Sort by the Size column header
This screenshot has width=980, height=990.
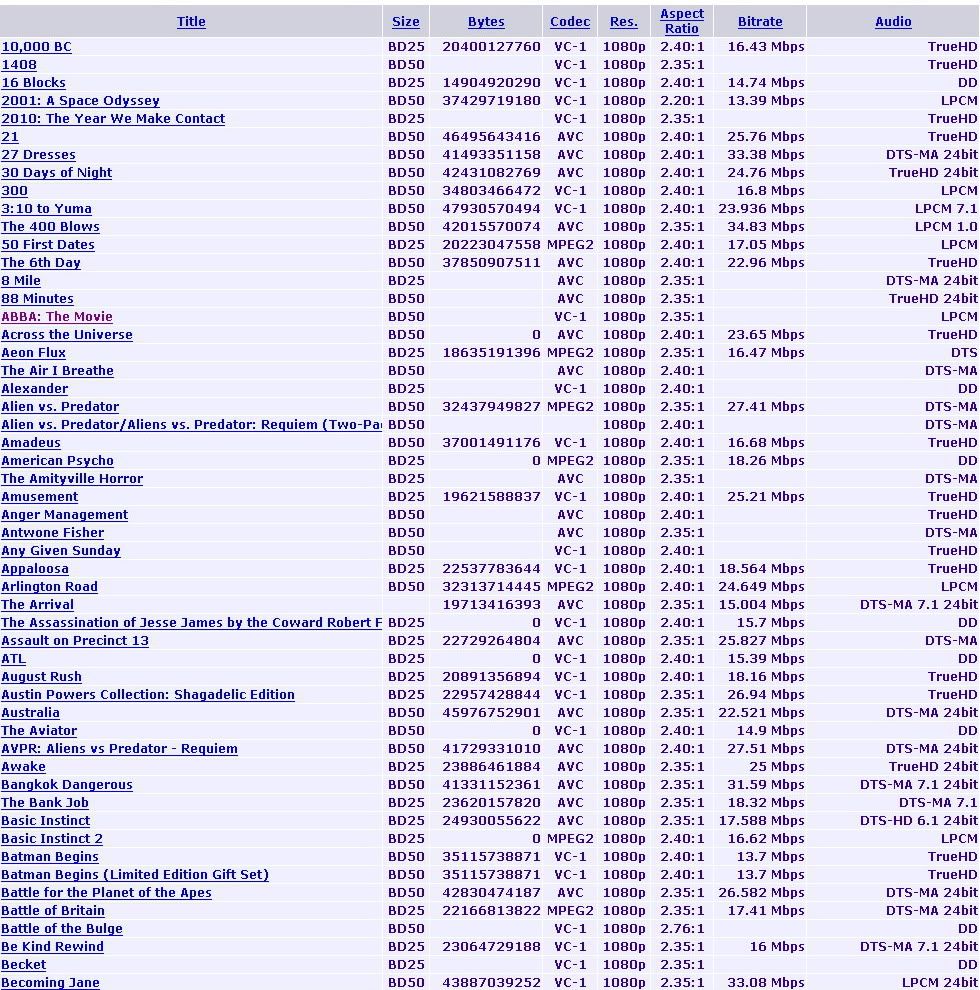[405, 21]
